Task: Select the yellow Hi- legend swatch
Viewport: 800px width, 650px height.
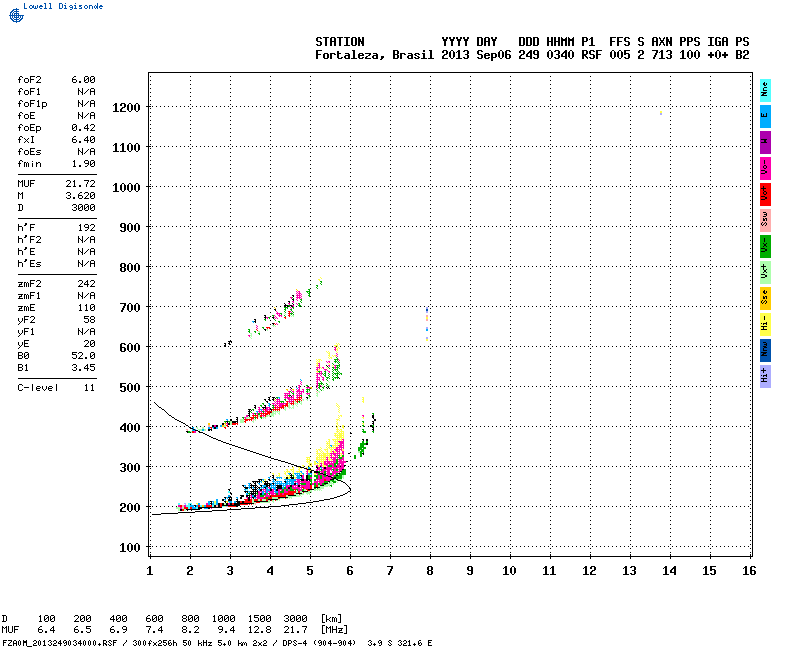Action: [765, 324]
